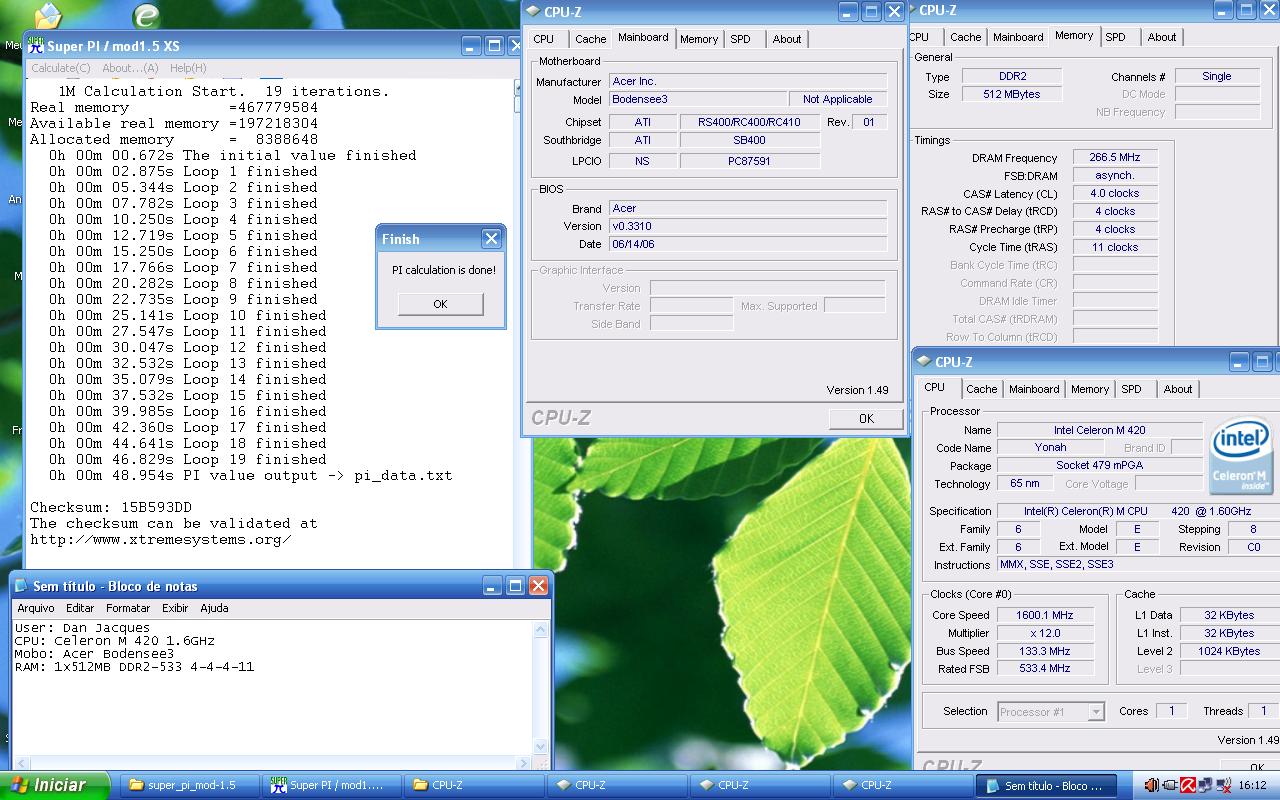Image resolution: width=1280 pixels, height=800 pixels.
Task: Click Checksum: 15B593DD line
Action: click(x=111, y=507)
